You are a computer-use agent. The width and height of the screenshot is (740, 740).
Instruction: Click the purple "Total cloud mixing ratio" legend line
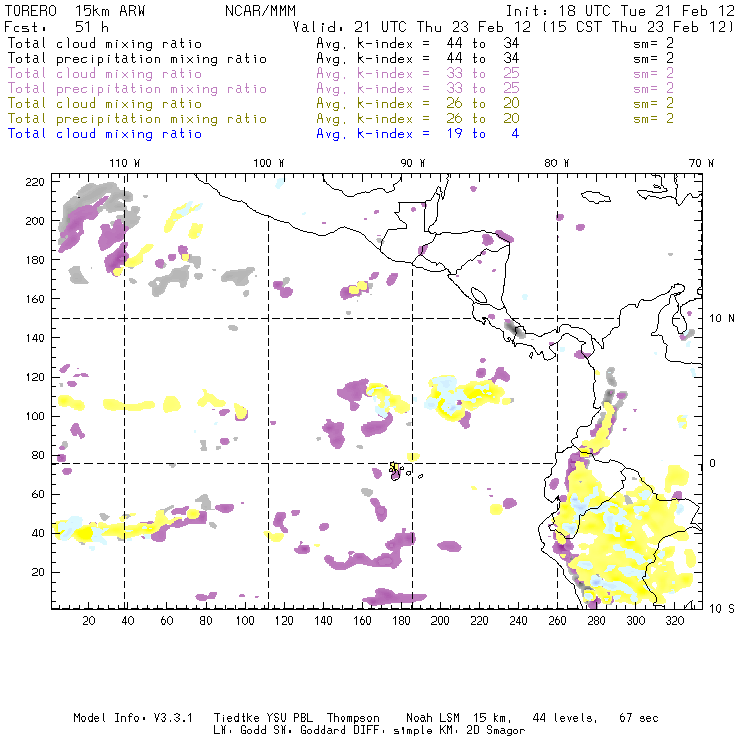tap(105, 74)
